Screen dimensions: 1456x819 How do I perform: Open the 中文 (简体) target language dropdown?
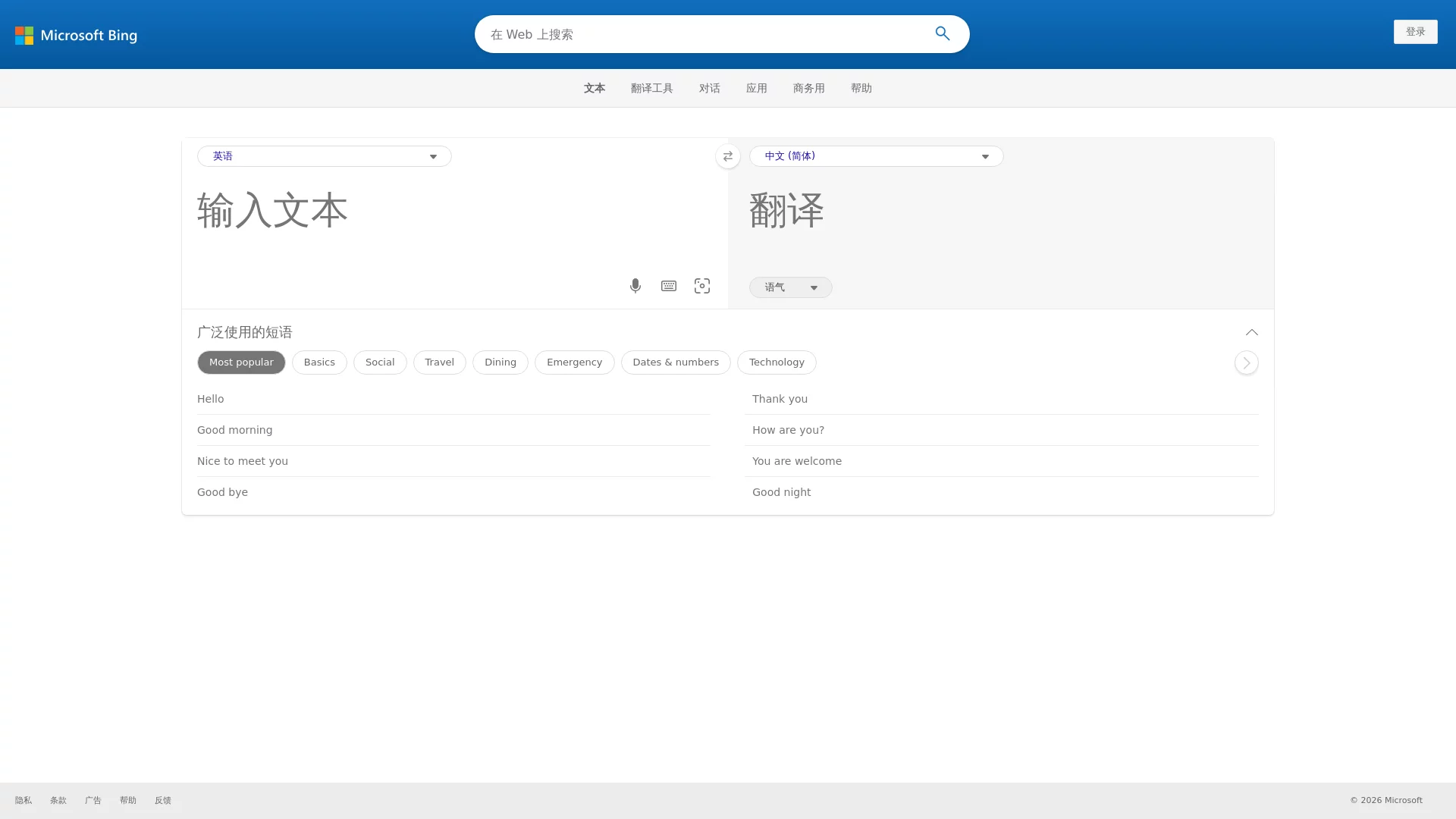[876, 156]
